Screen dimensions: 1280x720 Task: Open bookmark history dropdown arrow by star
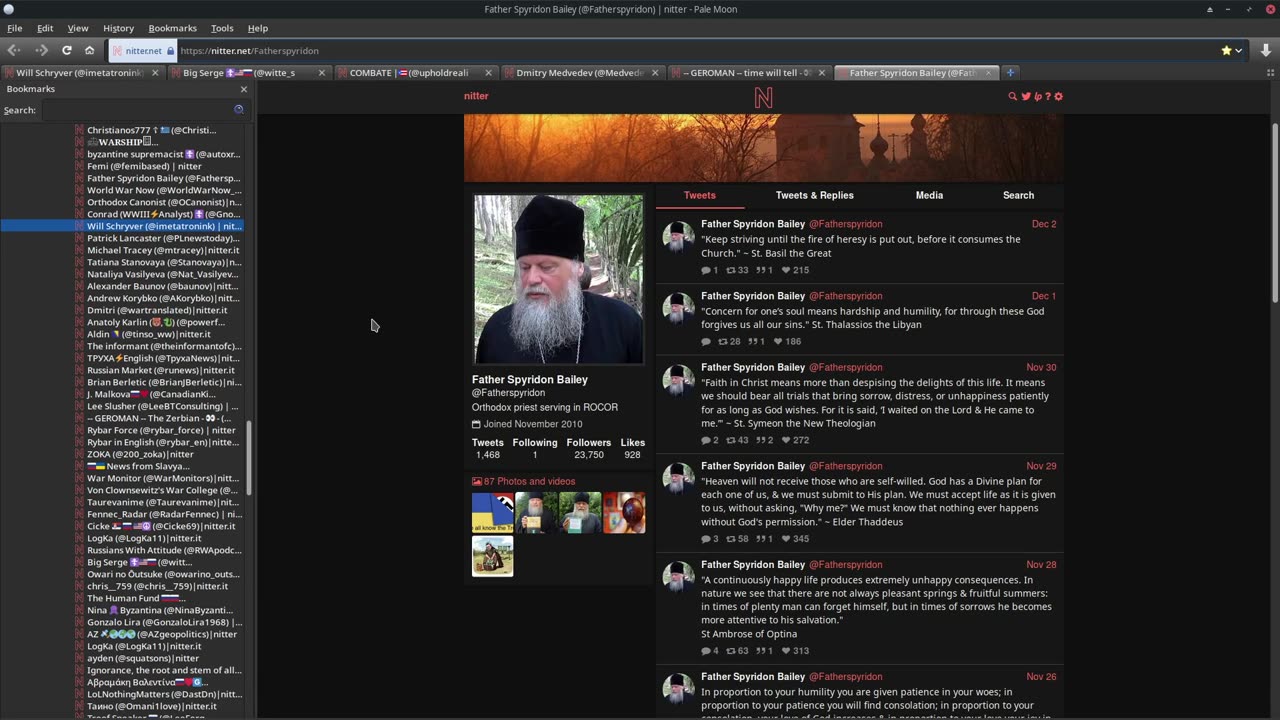click(x=1238, y=50)
